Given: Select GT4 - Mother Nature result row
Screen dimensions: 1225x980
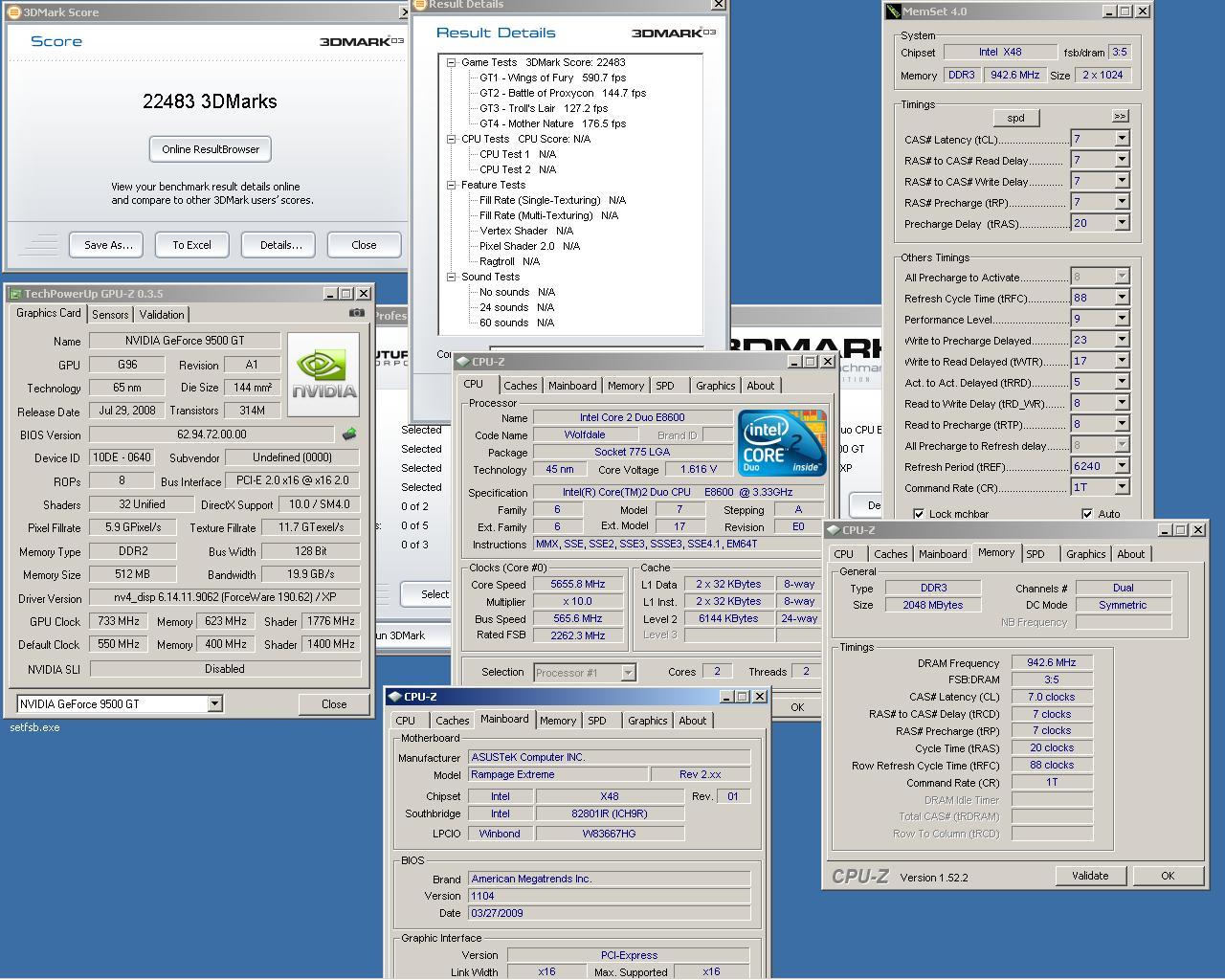Looking at the screenshot, I should point(552,123).
